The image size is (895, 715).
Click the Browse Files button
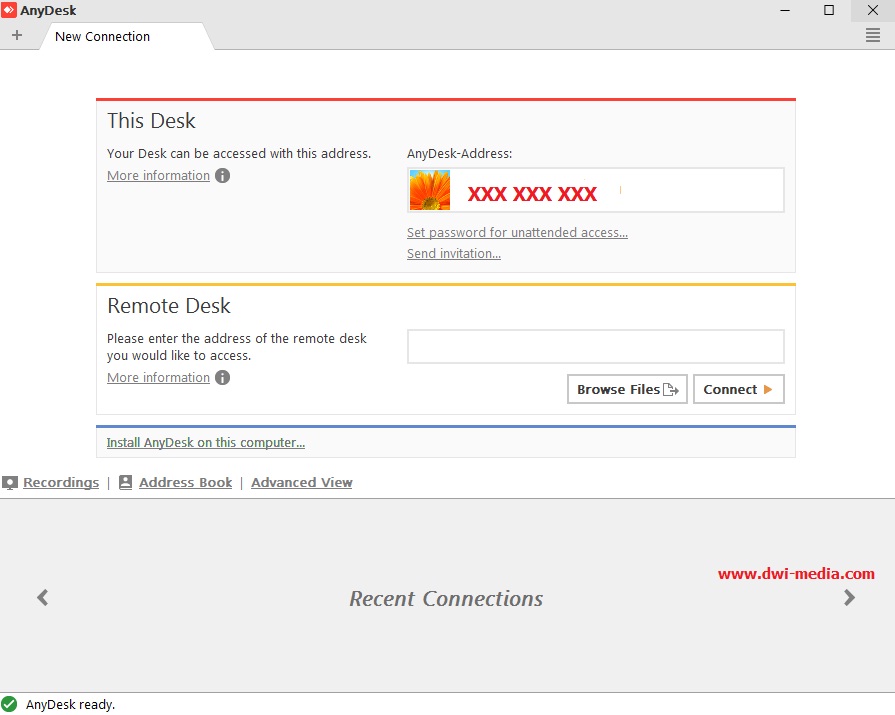coord(627,389)
